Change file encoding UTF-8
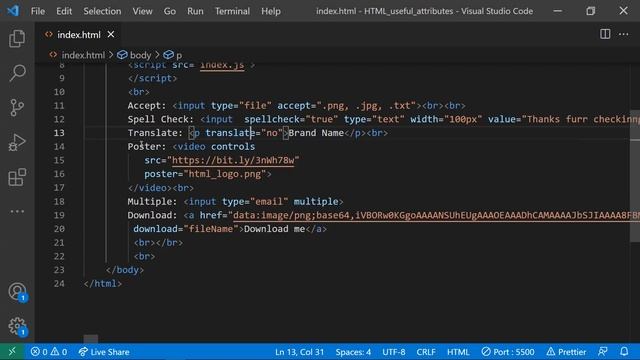Screen dimensions: 640x360 pyautogui.click(x=393, y=352)
